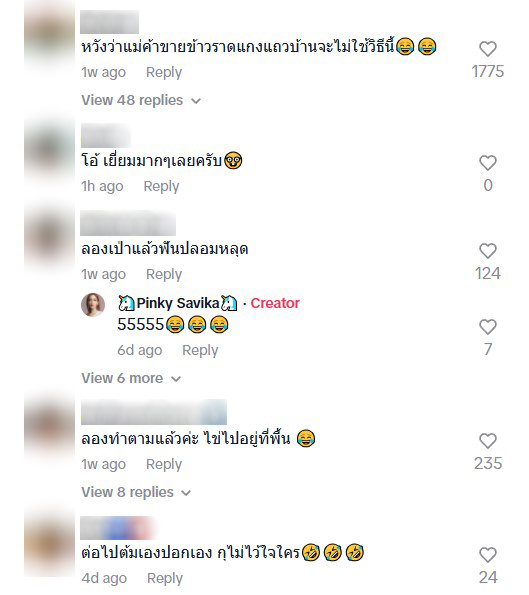Open Pinky Savika's profile picture
The height and width of the screenshot is (595, 529).
tap(93, 304)
